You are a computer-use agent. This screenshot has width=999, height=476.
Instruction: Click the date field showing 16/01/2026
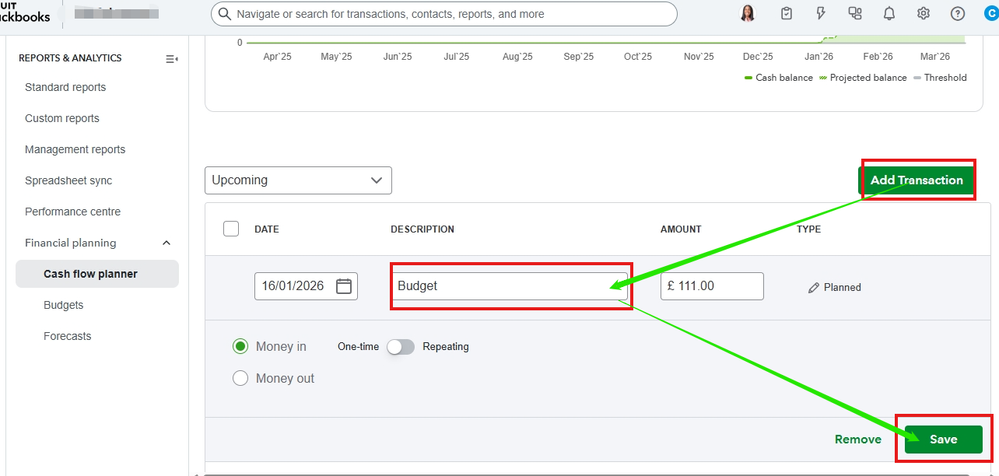coord(306,286)
